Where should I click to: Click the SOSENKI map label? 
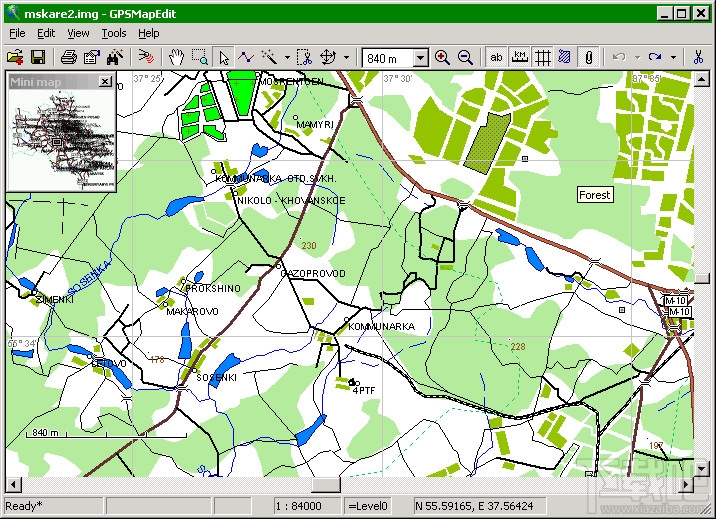[216, 377]
